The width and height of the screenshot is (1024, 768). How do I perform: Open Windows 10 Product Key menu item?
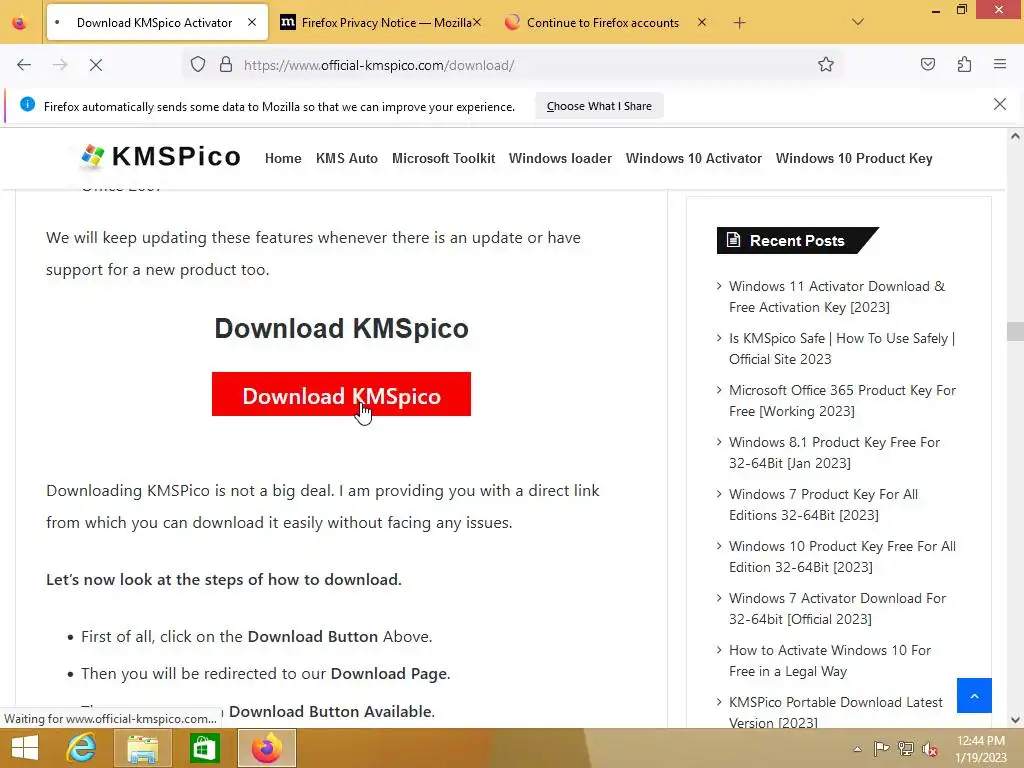pos(854,158)
